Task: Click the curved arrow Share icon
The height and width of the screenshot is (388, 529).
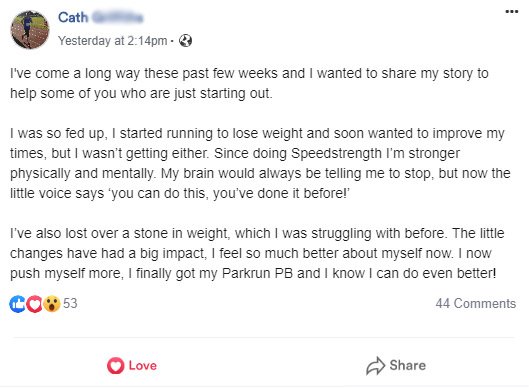Action: (x=375, y=366)
